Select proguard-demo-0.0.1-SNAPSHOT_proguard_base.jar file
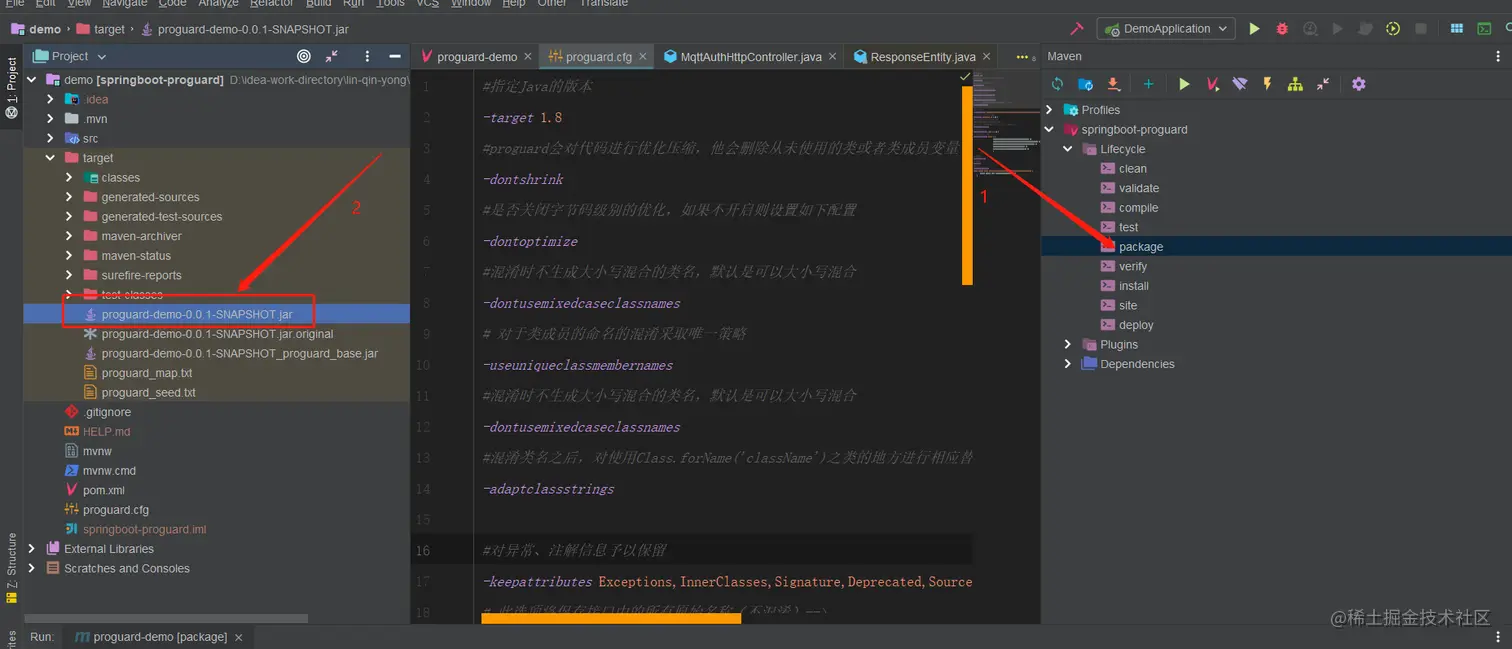The image size is (1512, 649). coord(240,353)
